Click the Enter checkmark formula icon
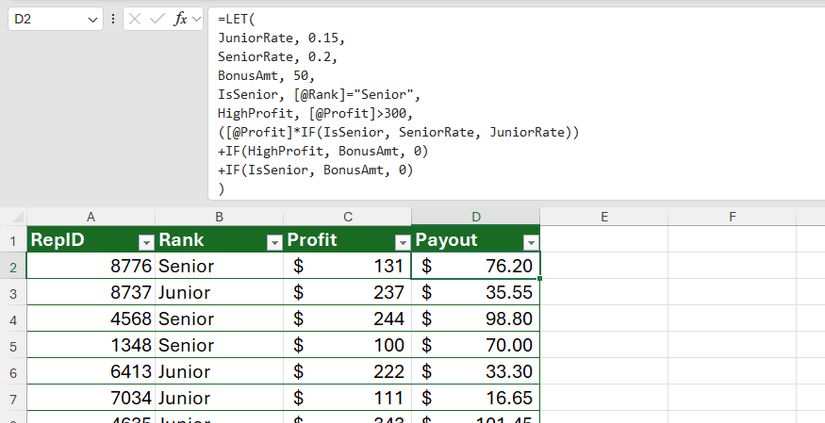Viewport: 825px width, 423px height. coord(157,19)
